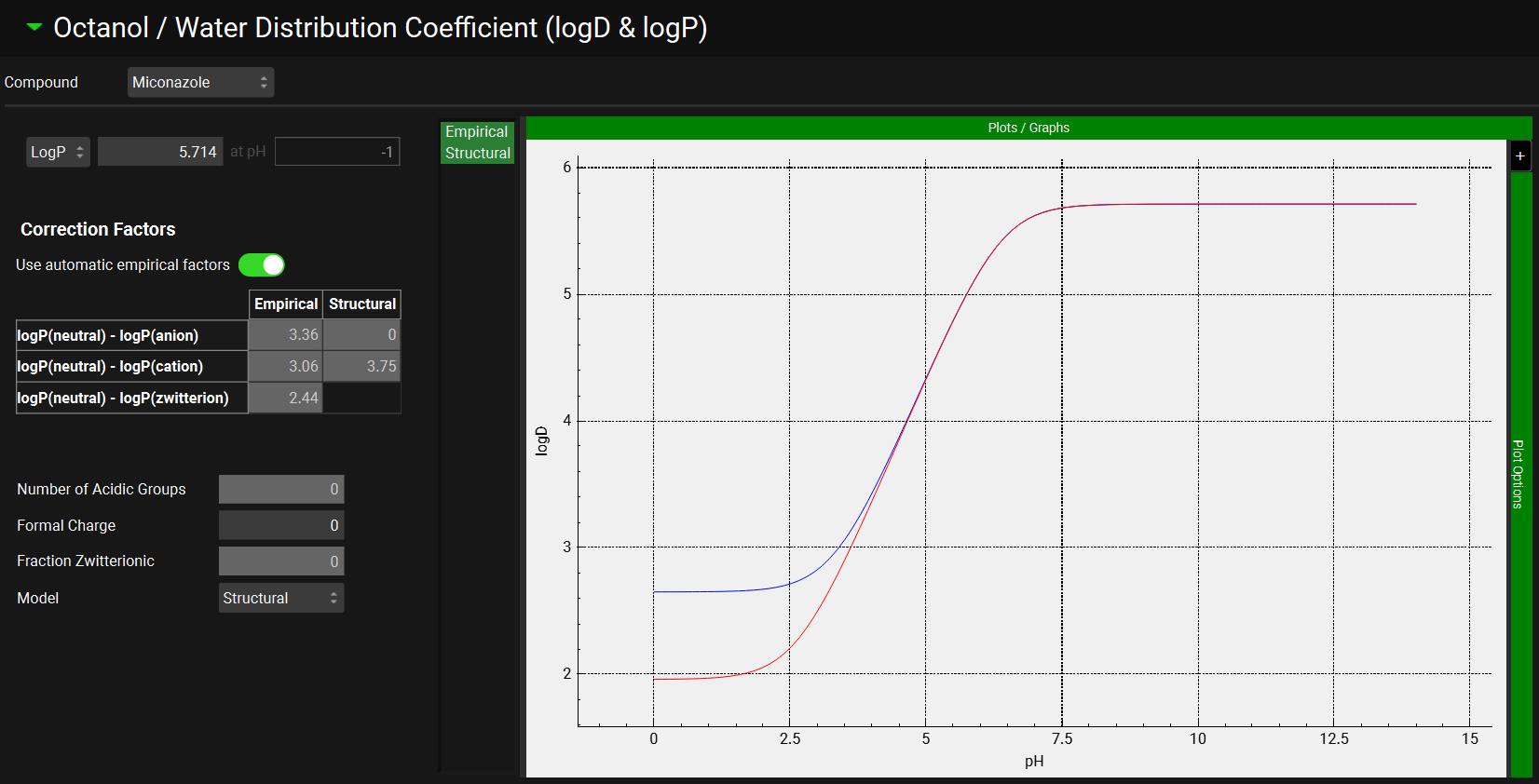Click the plus icon above Plot Options
1539x784 pixels.
(1519, 155)
